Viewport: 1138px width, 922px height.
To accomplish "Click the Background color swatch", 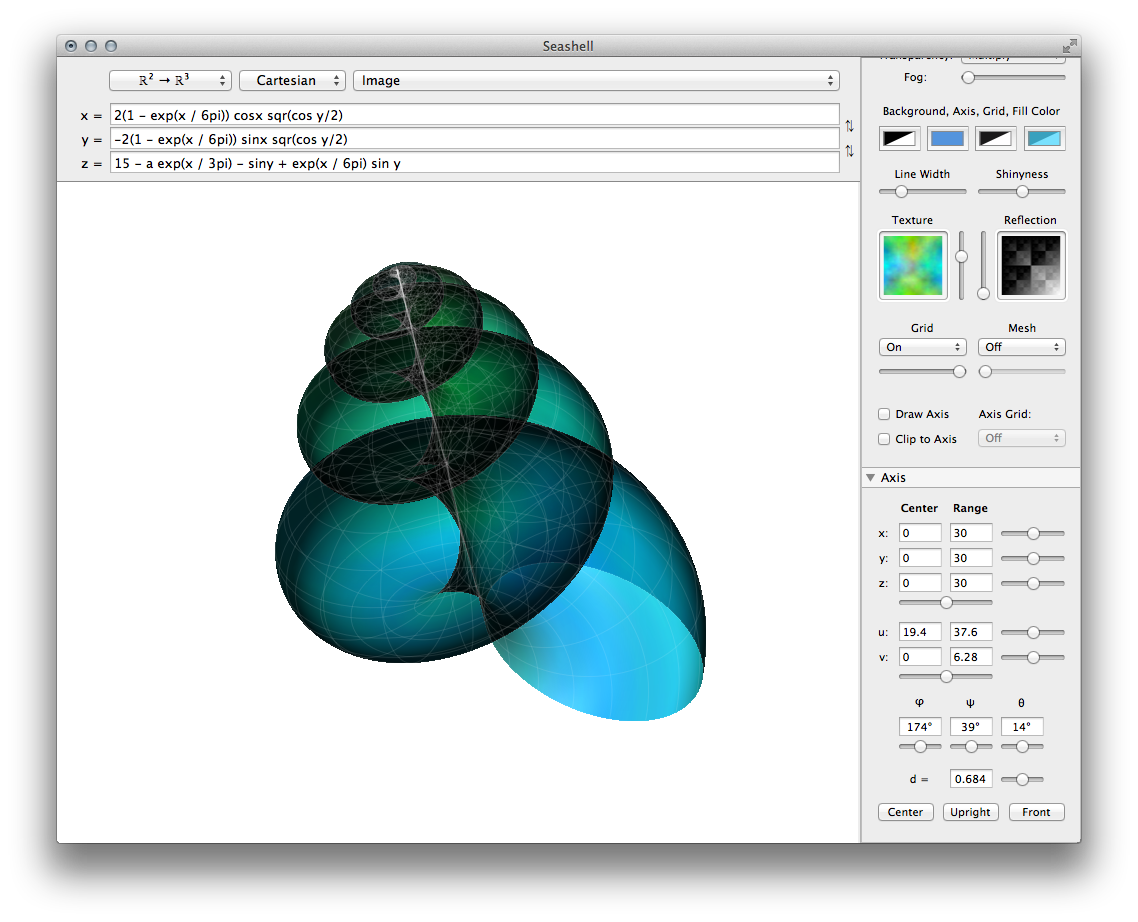I will point(899,139).
